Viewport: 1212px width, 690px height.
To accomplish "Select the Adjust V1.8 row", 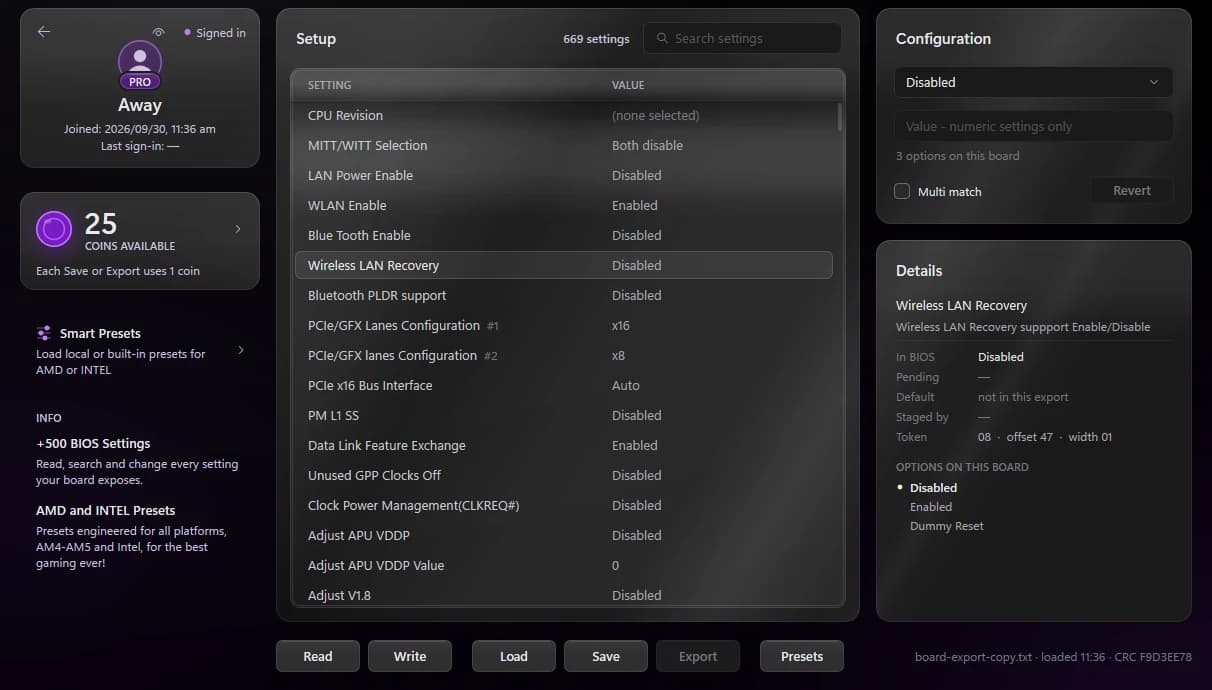I will [564, 595].
